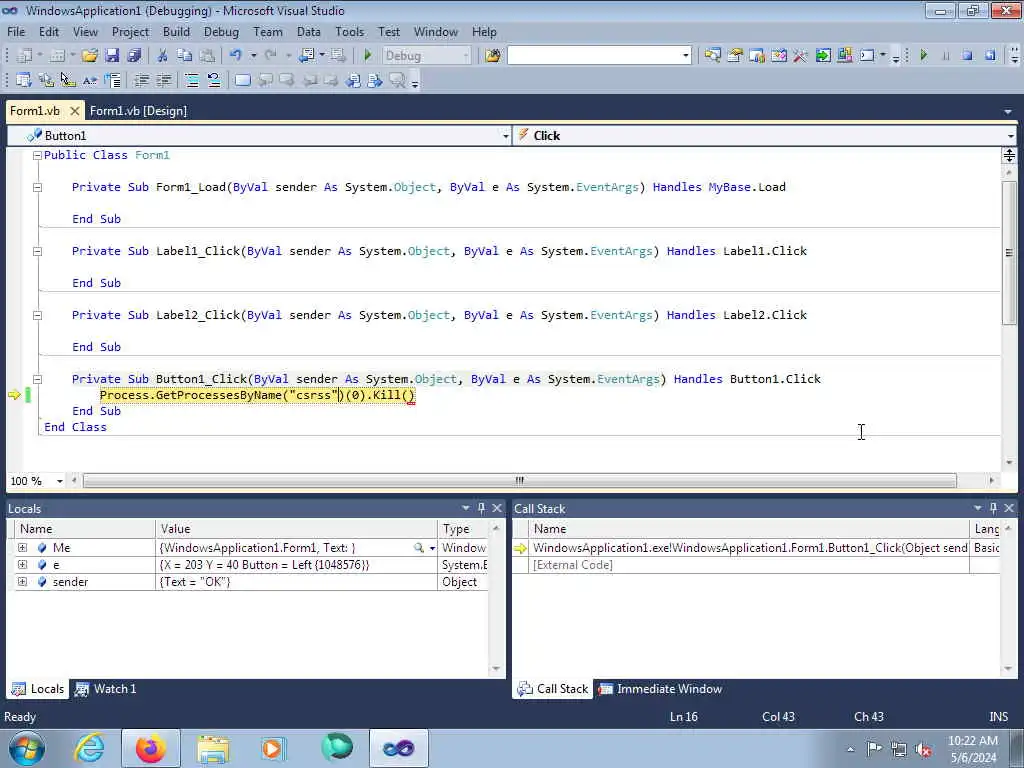Expand the sender variable in Locals
This screenshot has height=768, width=1024.
(x=22, y=582)
